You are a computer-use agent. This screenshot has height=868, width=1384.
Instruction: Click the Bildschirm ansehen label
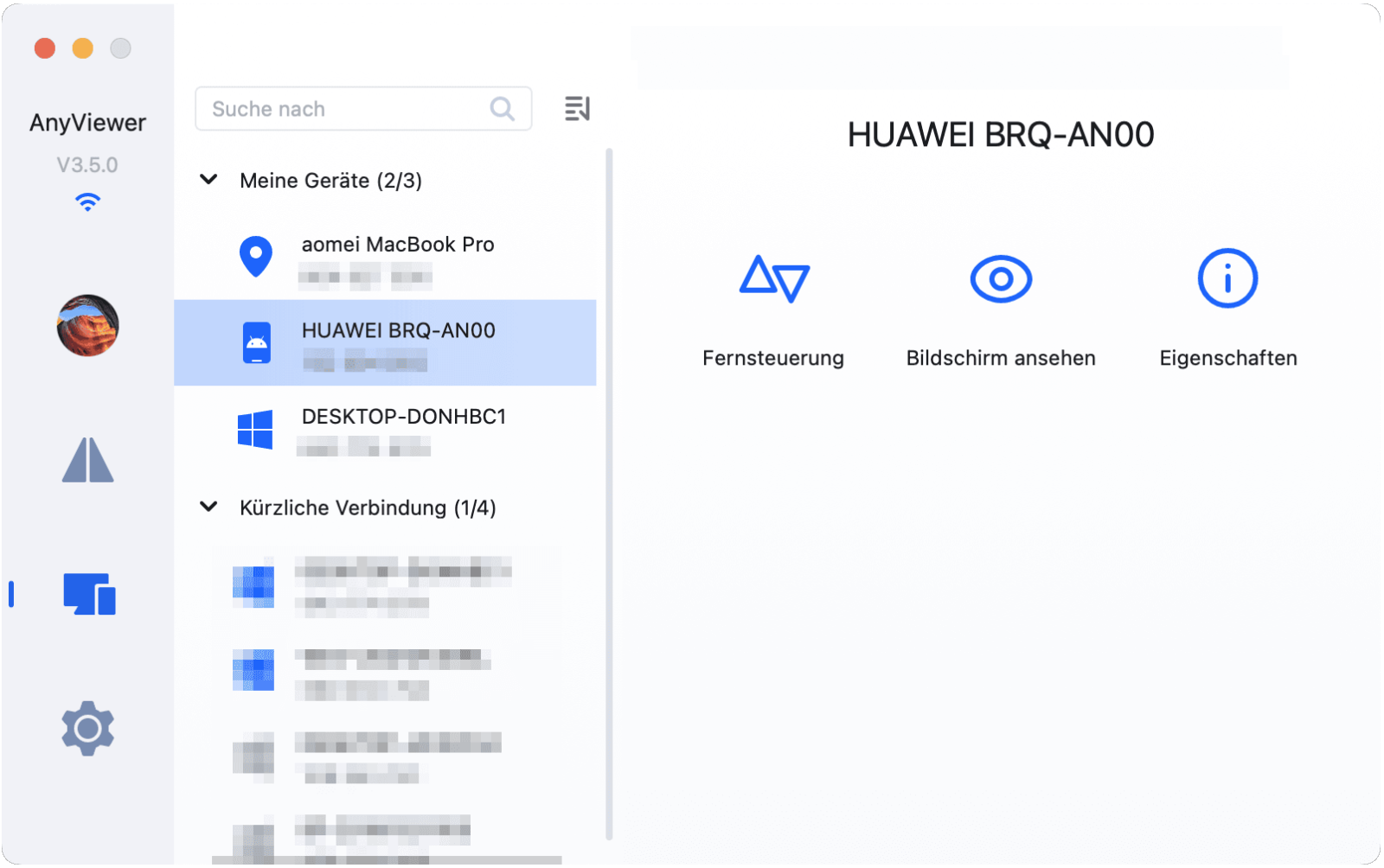pos(1001,358)
